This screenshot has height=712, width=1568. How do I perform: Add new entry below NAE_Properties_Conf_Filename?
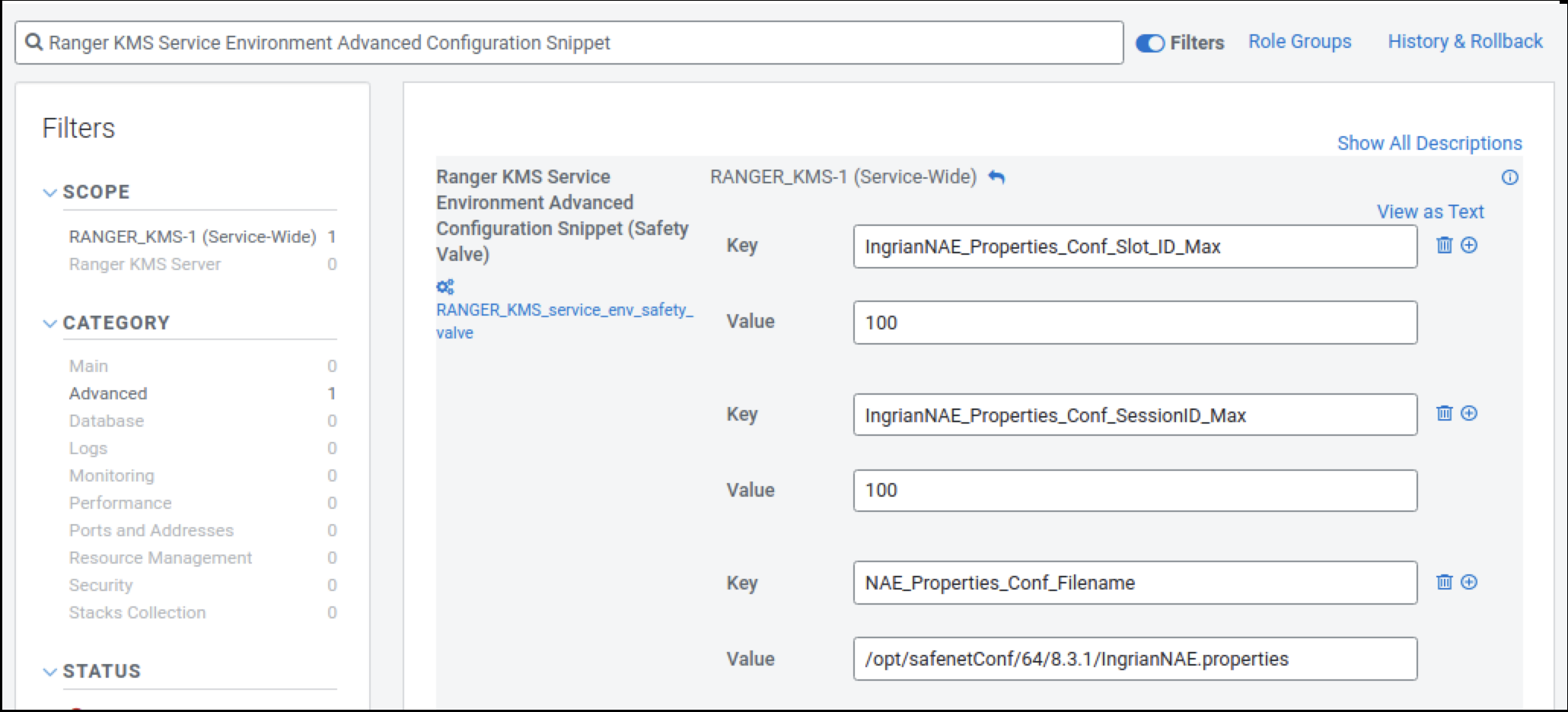click(x=1469, y=582)
